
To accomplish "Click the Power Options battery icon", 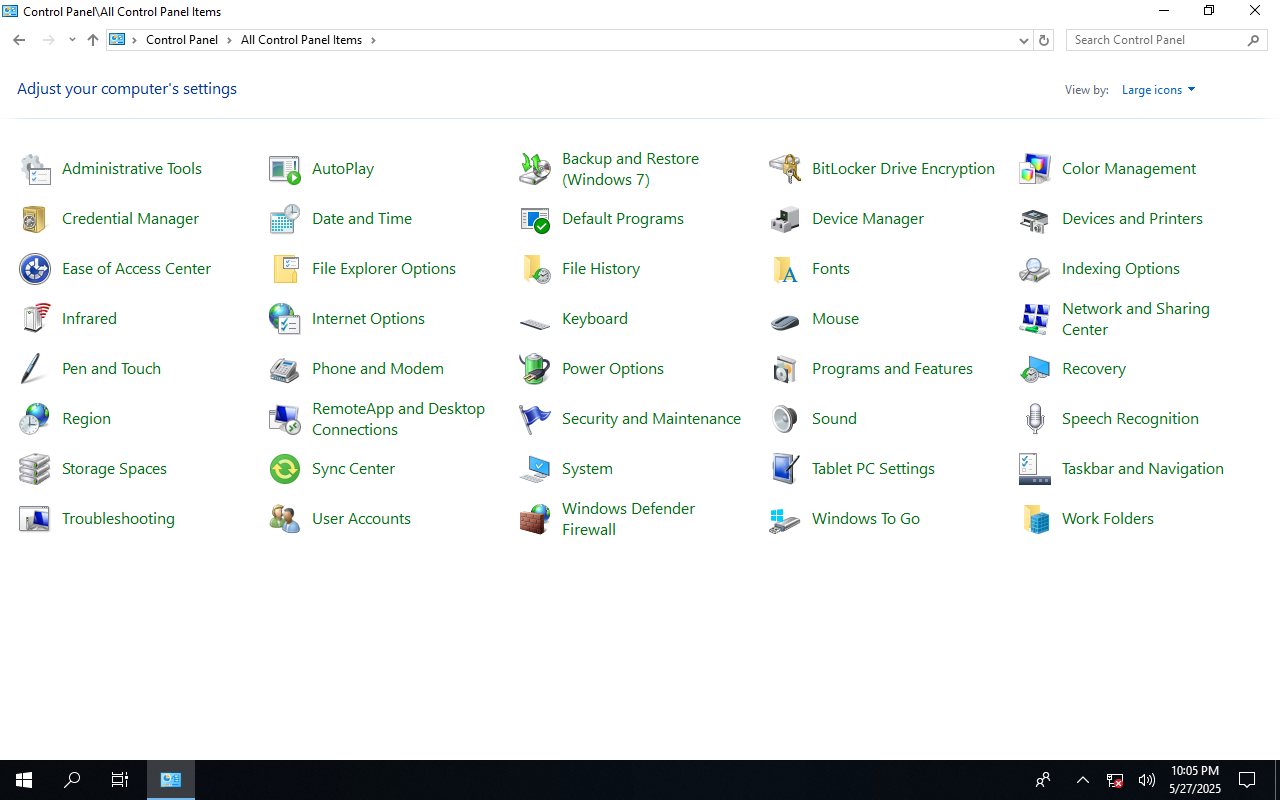I will [535, 369].
